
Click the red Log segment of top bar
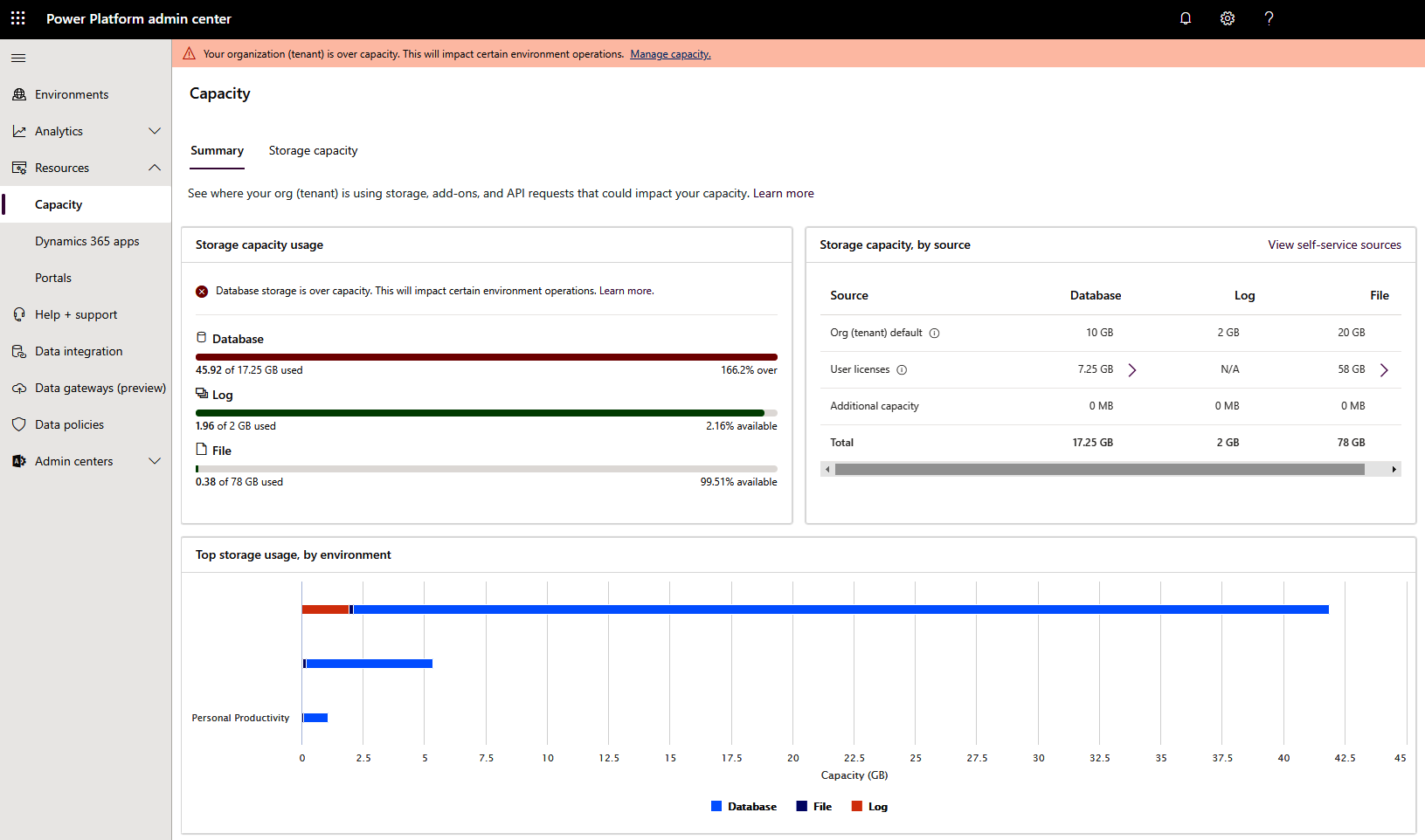(x=325, y=609)
